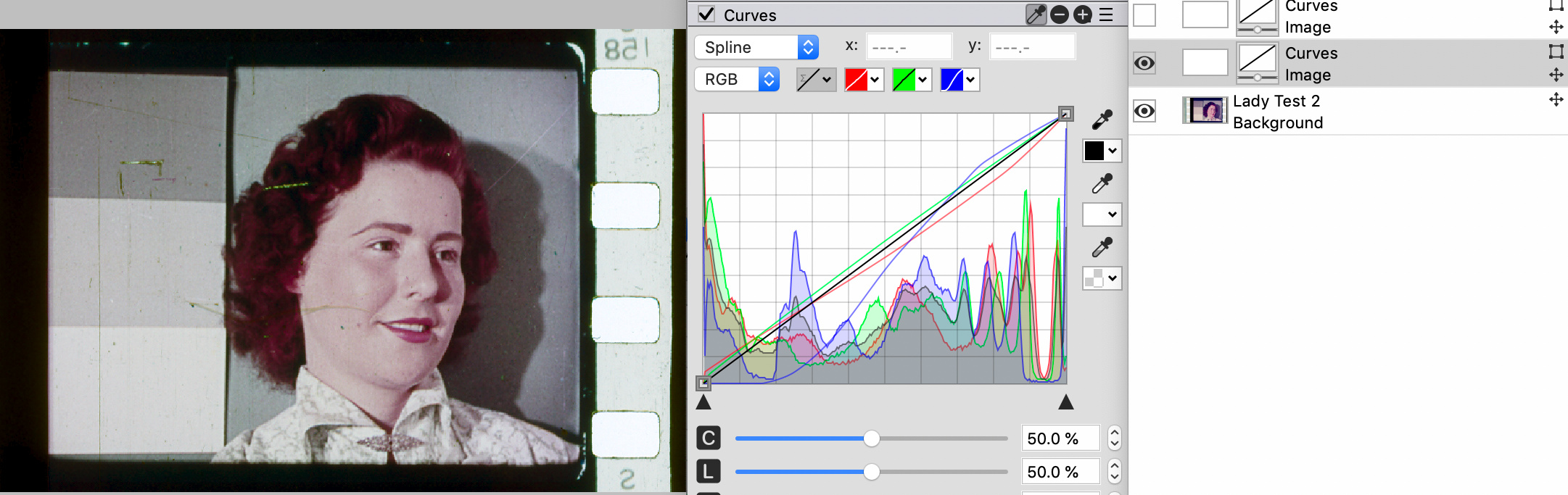Image resolution: width=1568 pixels, height=495 pixels.
Task: Select the top-right curve control point
Action: (x=1065, y=114)
